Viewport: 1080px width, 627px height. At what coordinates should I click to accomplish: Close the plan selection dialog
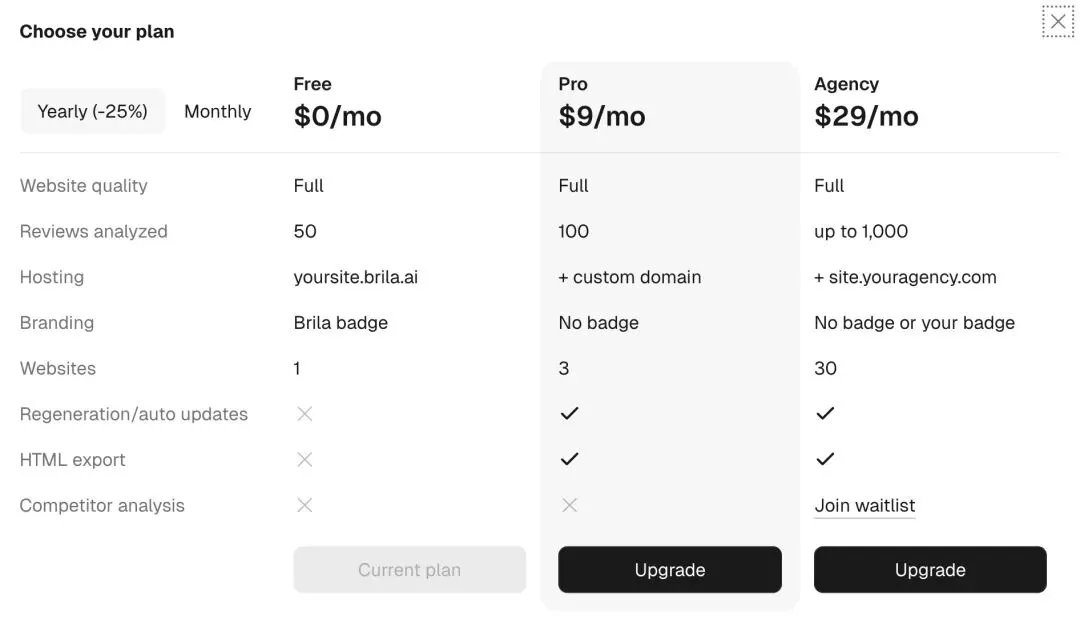[1057, 21]
